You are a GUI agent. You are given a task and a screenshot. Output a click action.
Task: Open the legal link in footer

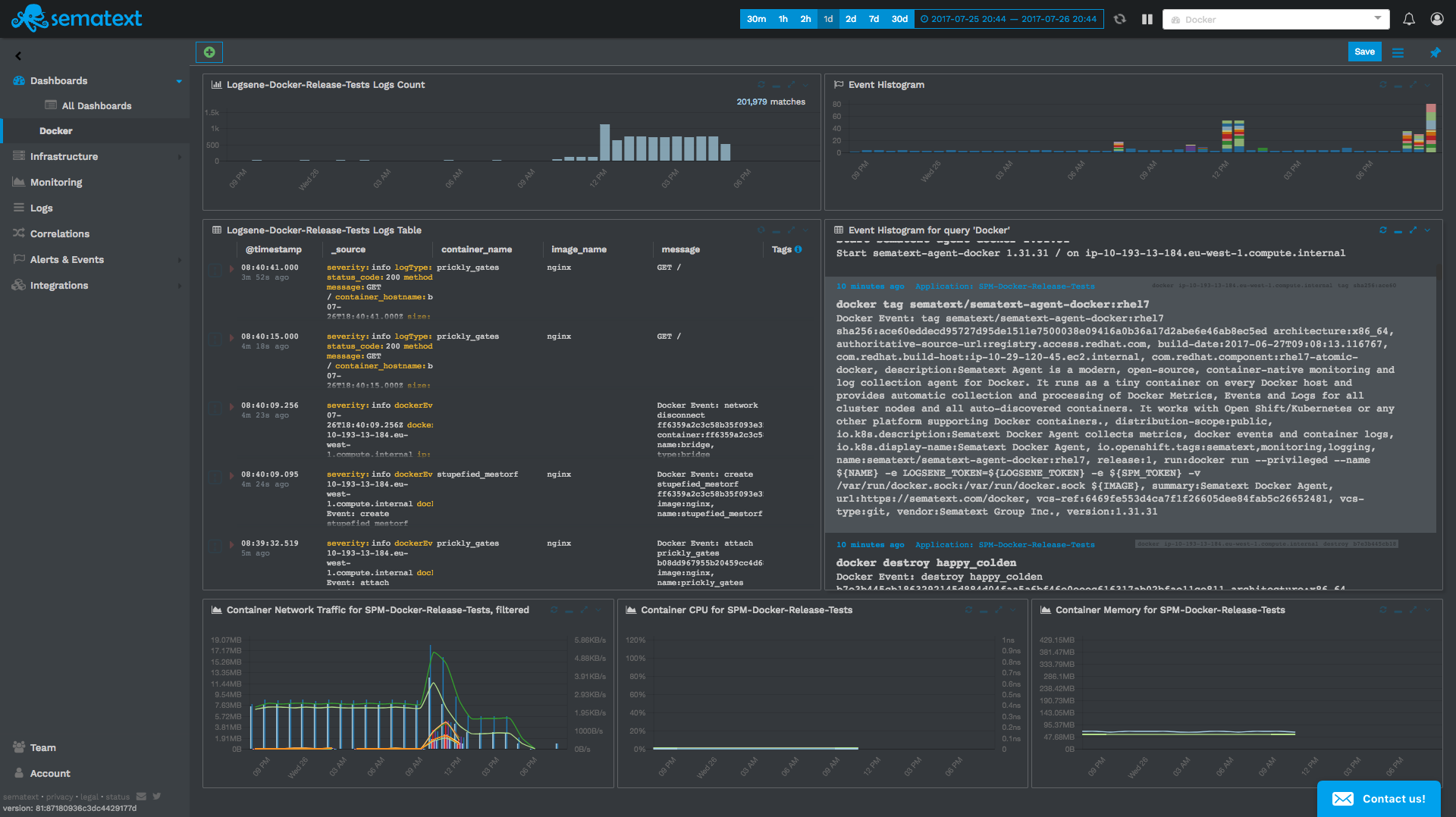click(89, 797)
